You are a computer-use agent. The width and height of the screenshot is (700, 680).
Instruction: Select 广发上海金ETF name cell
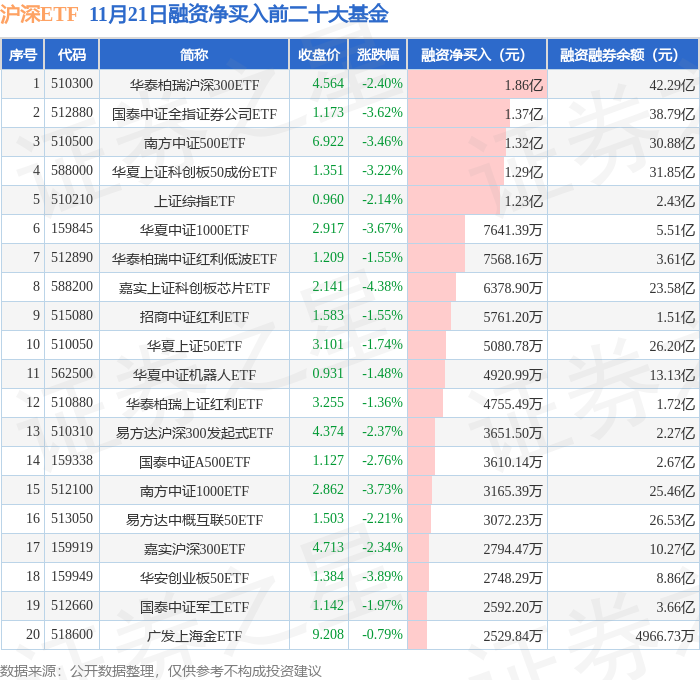click(194, 636)
